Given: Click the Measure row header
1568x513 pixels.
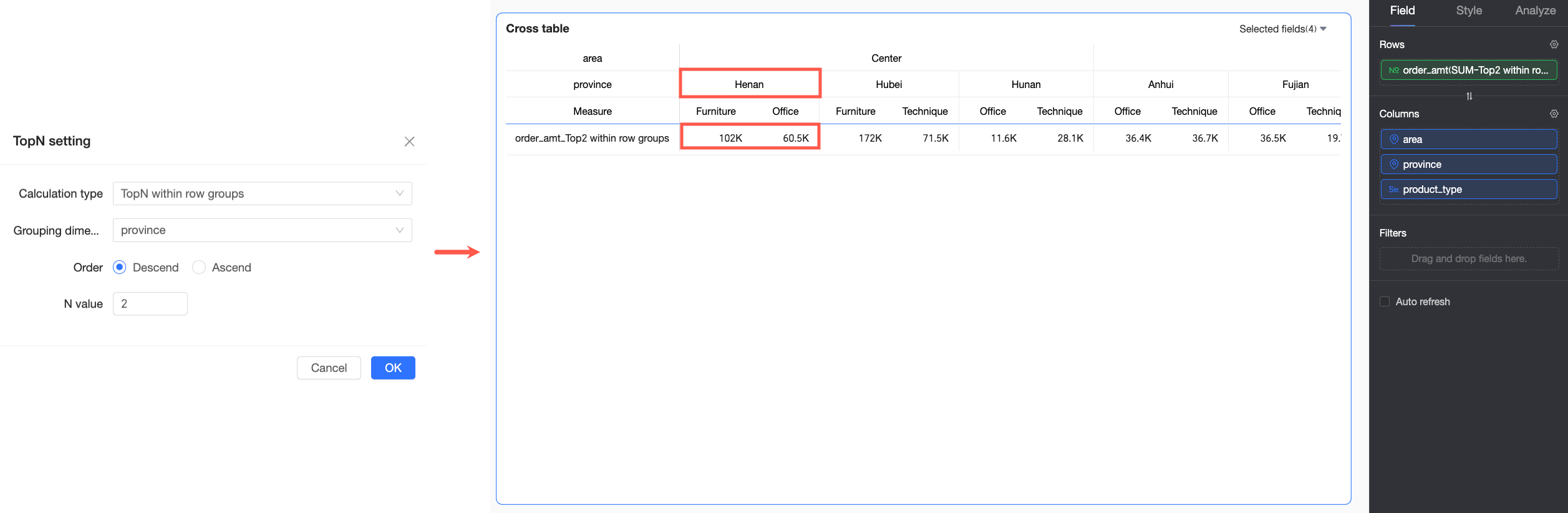Looking at the screenshot, I should 593,111.
